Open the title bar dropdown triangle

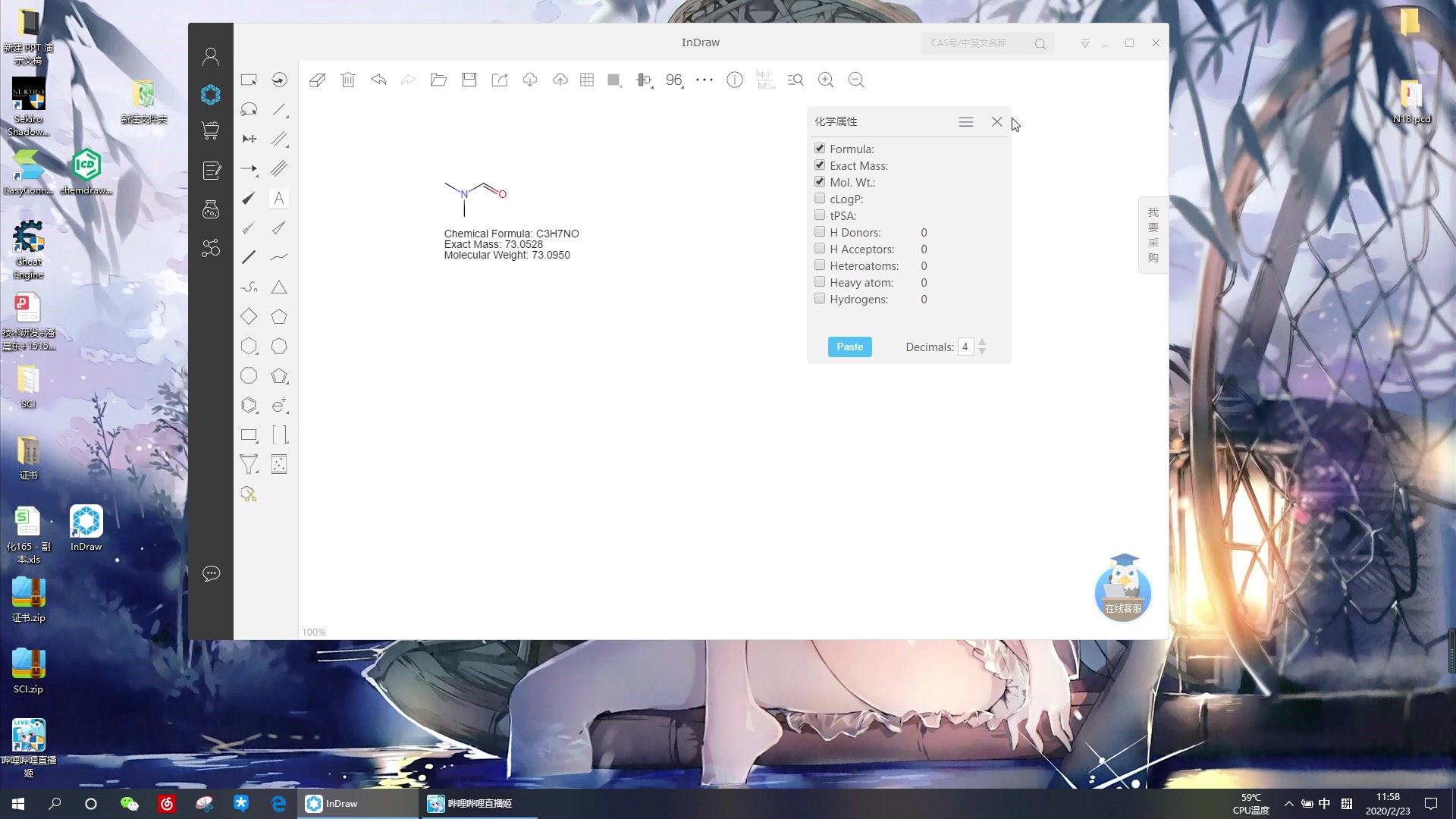tap(1085, 43)
